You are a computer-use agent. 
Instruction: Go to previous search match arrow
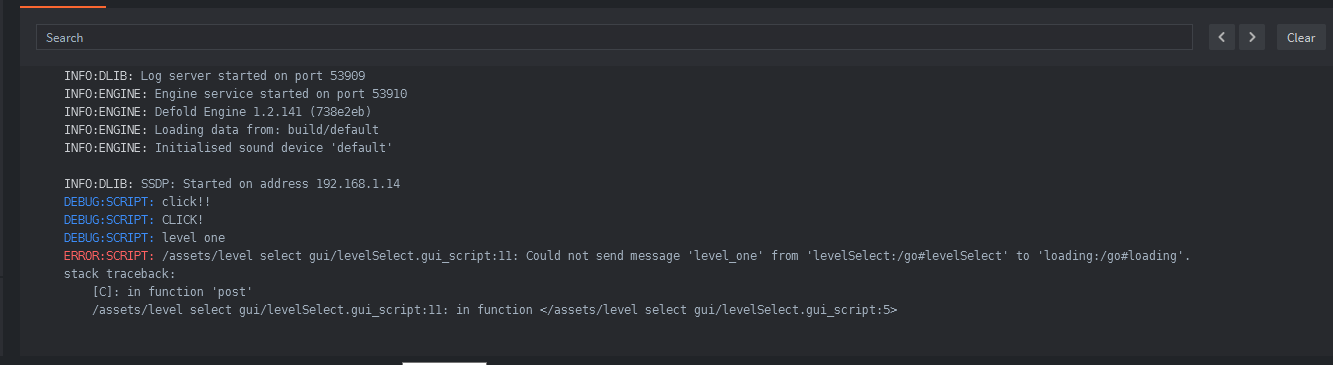1222,38
